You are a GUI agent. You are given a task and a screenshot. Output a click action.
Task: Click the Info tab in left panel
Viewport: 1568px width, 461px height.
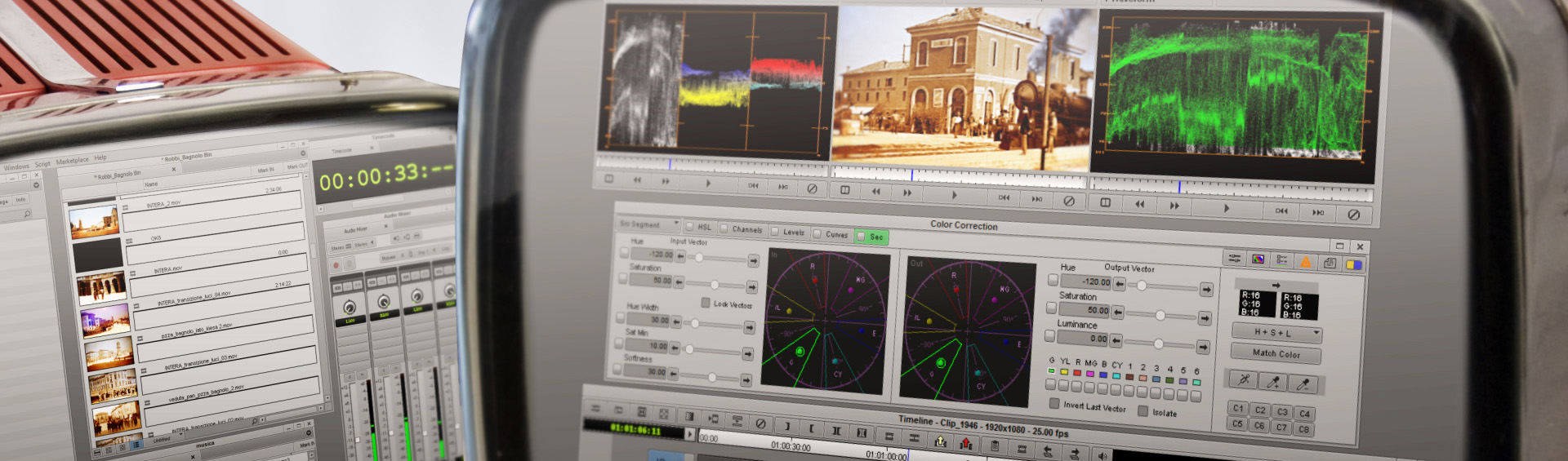tap(20, 199)
